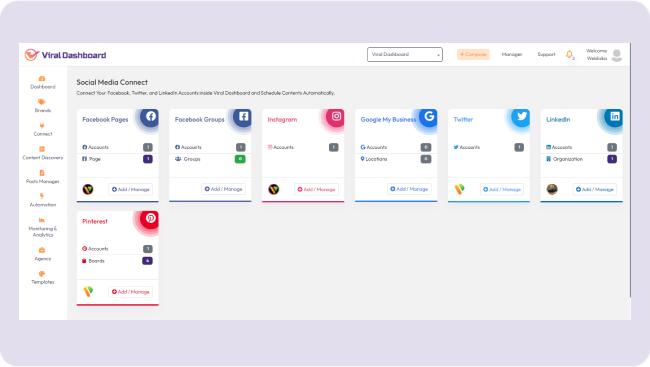Open the Manager menu item
This screenshot has width=650, height=367.
512,54
